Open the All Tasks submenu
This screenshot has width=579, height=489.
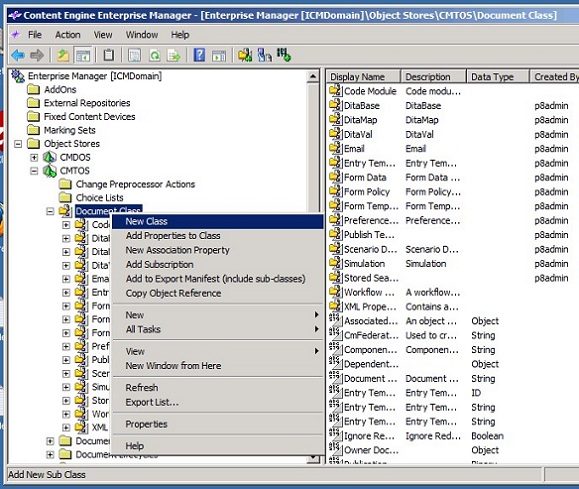pyautogui.click(x=217, y=329)
